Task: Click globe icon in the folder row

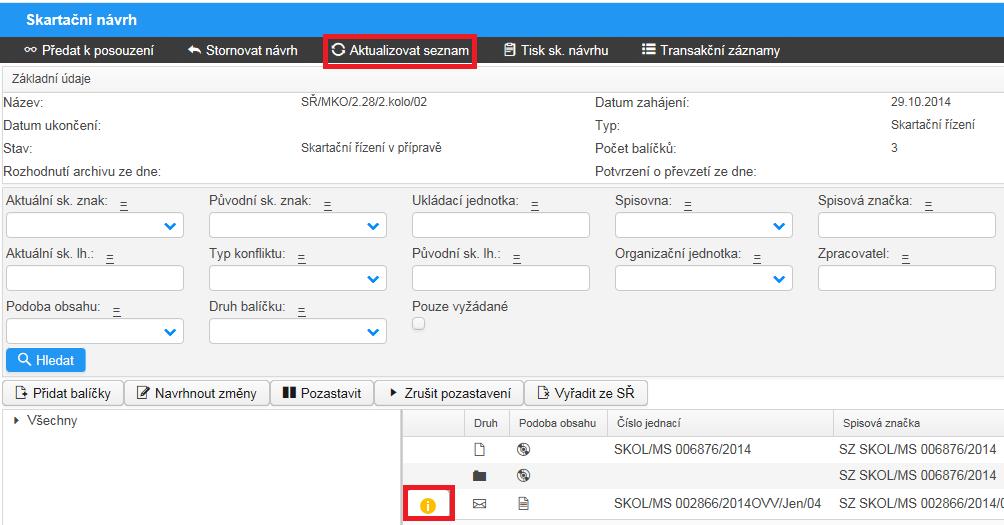Action: (x=523, y=475)
